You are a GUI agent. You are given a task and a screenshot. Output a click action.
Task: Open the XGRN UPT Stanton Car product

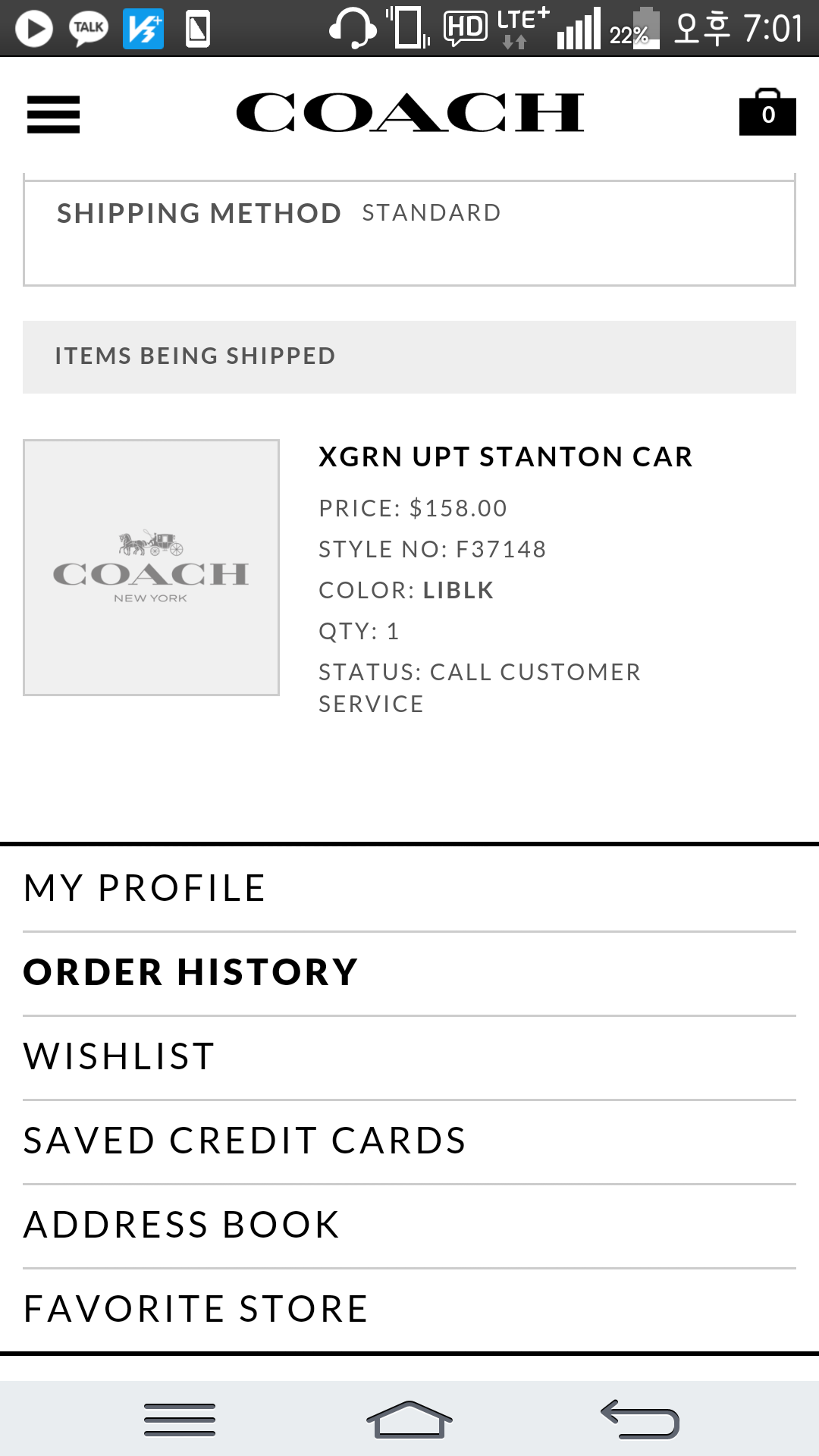pyautogui.click(x=505, y=457)
